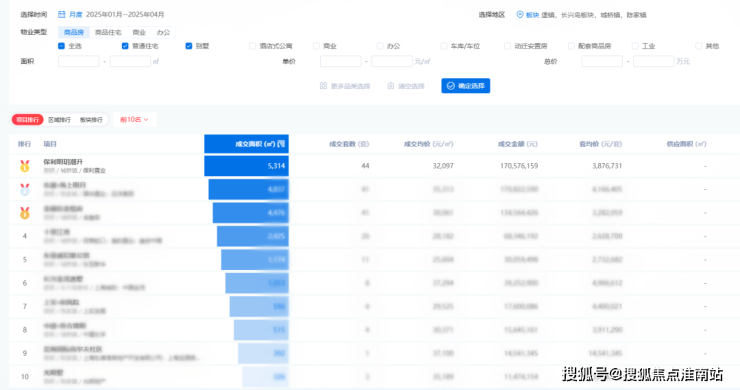Open the date range 2025年01月--2025年04月 picker
740x390 pixels.
click(125, 15)
